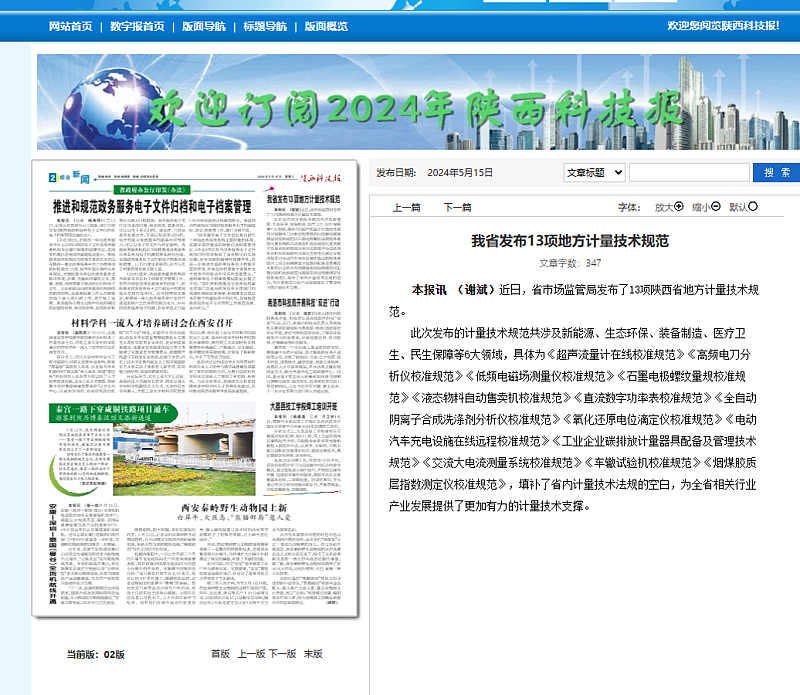The width and height of the screenshot is (800, 695).
Task: Click the 当前版: 02版 page indicator
Action: (x=95, y=654)
